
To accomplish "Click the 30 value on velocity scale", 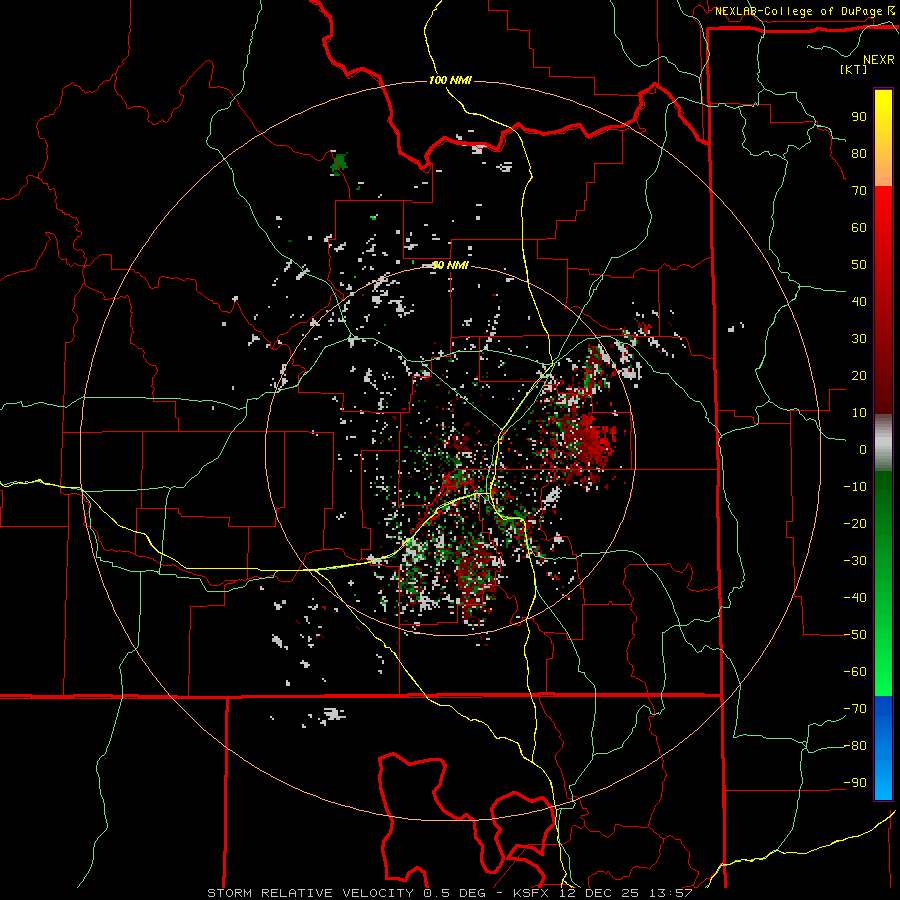I will [859, 339].
